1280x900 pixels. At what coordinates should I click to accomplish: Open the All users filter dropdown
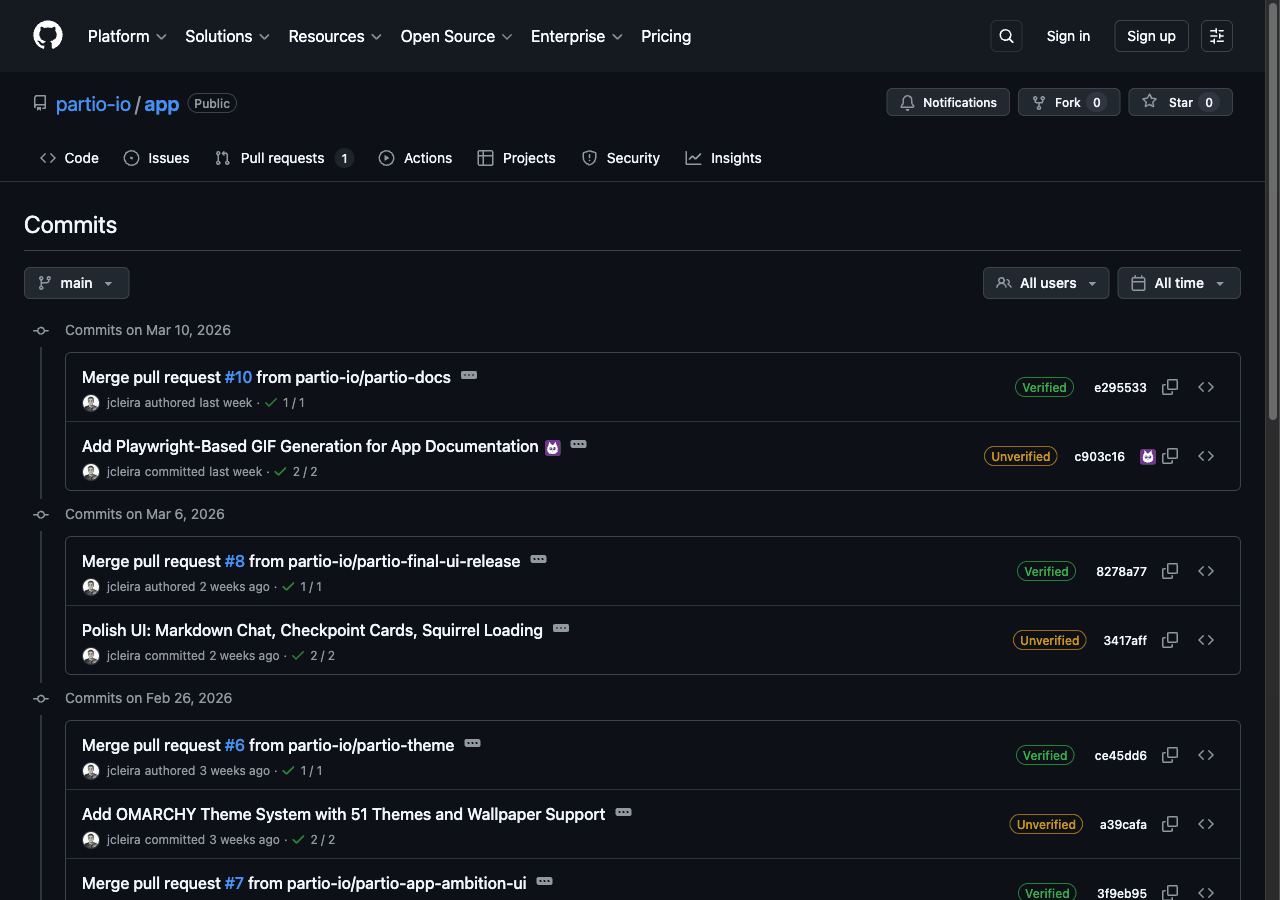coord(1045,283)
